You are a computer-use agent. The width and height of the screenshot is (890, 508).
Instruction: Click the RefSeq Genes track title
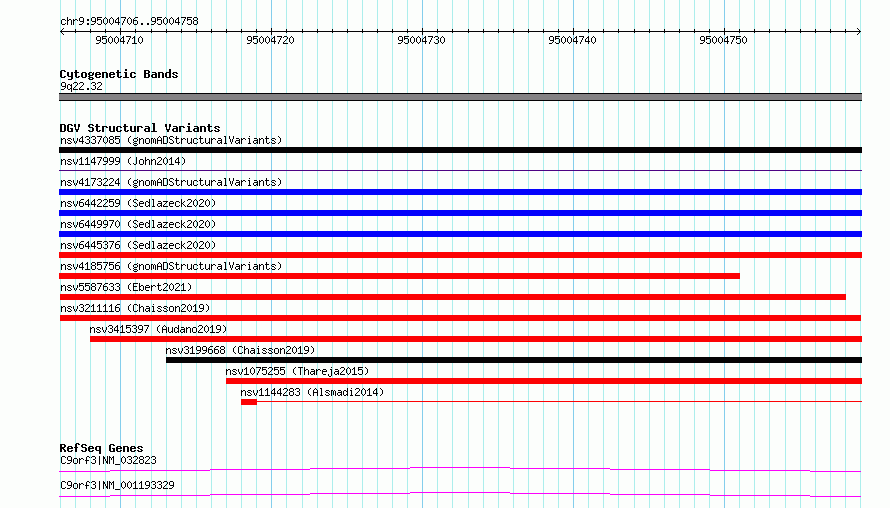(x=101, y=448)
